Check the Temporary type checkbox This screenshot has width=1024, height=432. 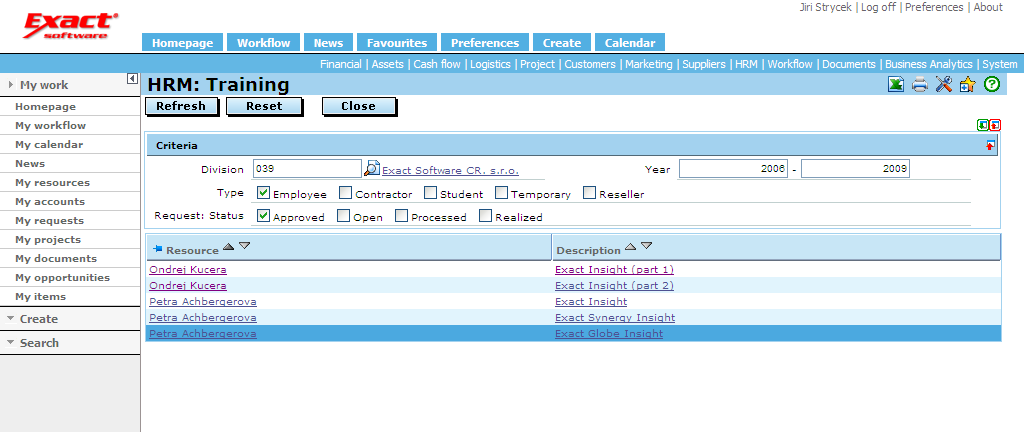point(502,193)
